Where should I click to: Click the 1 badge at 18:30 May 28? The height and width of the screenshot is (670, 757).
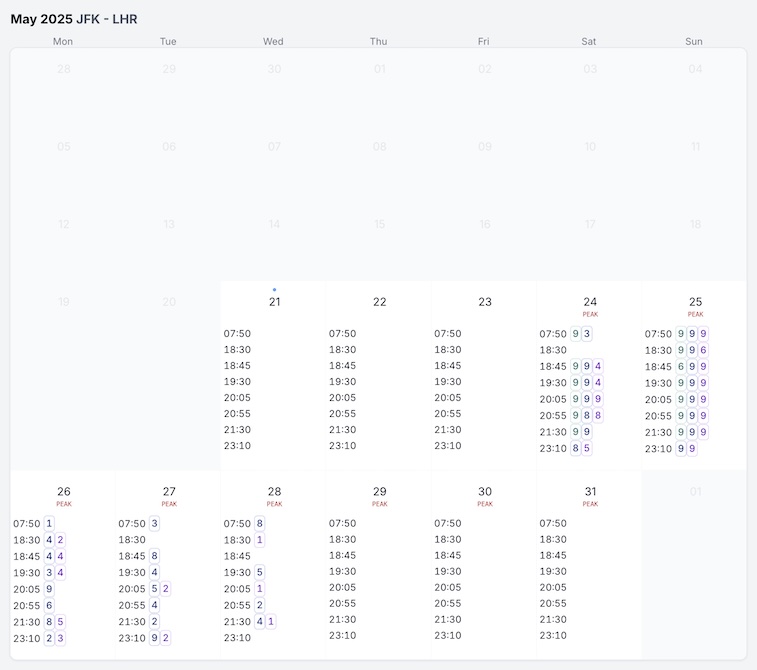259,540
